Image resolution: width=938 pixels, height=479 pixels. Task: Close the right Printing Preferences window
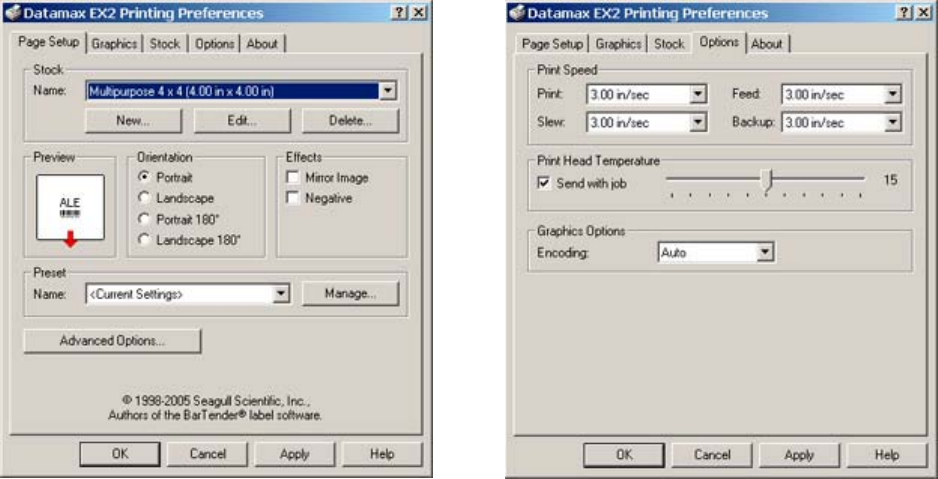[x=923, y=13]
